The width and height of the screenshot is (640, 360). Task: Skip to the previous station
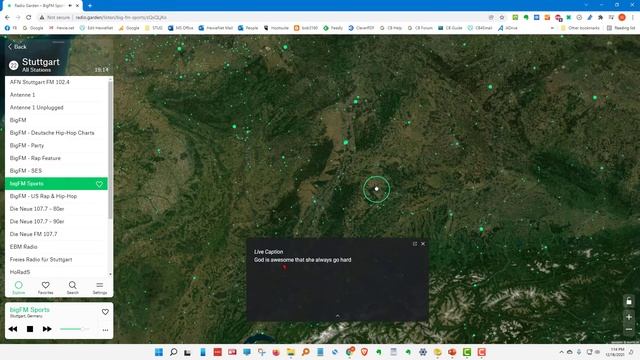[x=13, y=329]
